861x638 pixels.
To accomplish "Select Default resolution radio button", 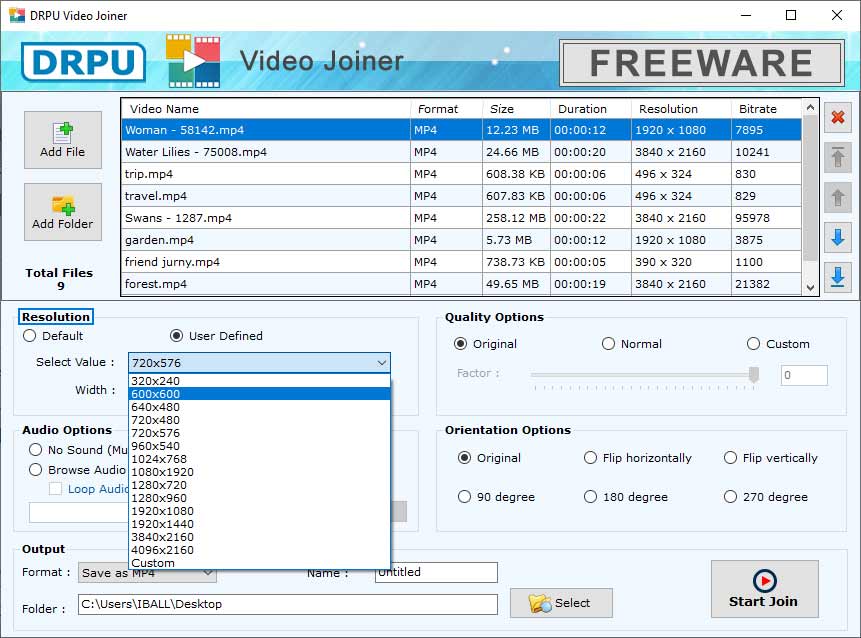I will click(30, 336).
